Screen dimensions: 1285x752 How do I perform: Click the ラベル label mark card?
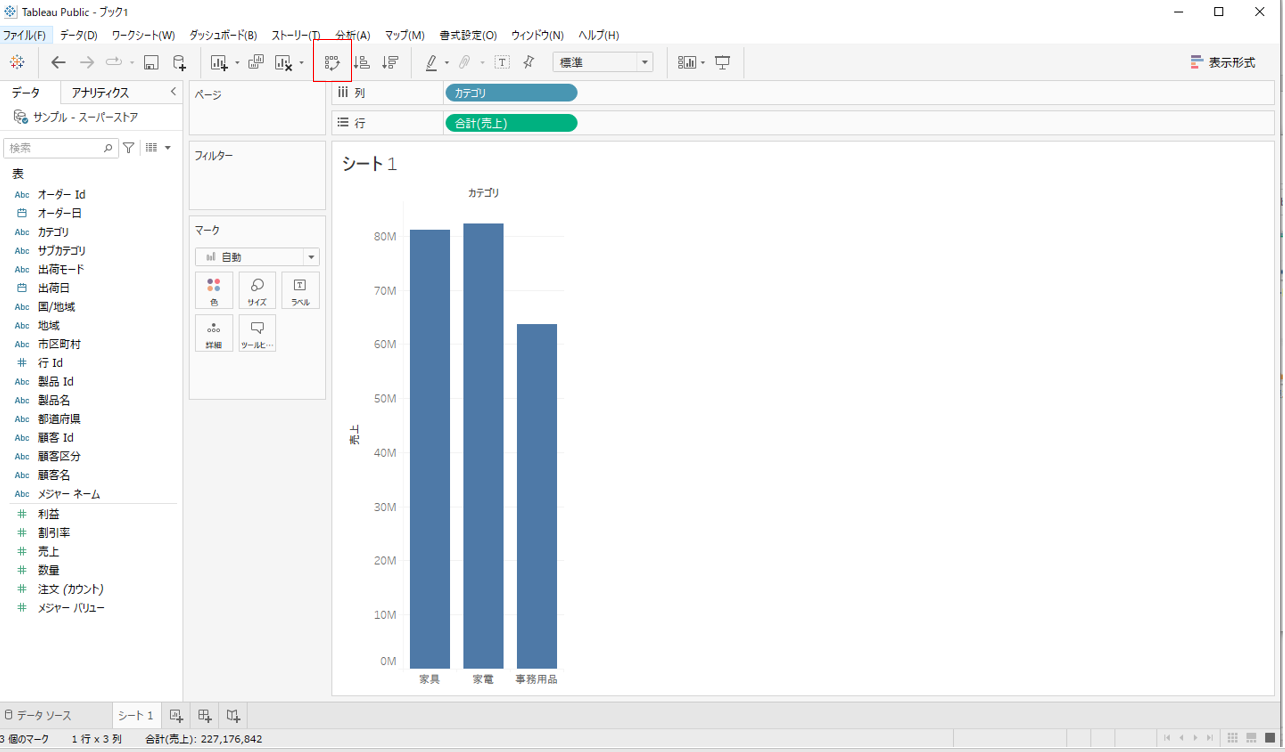click(300, 290)
